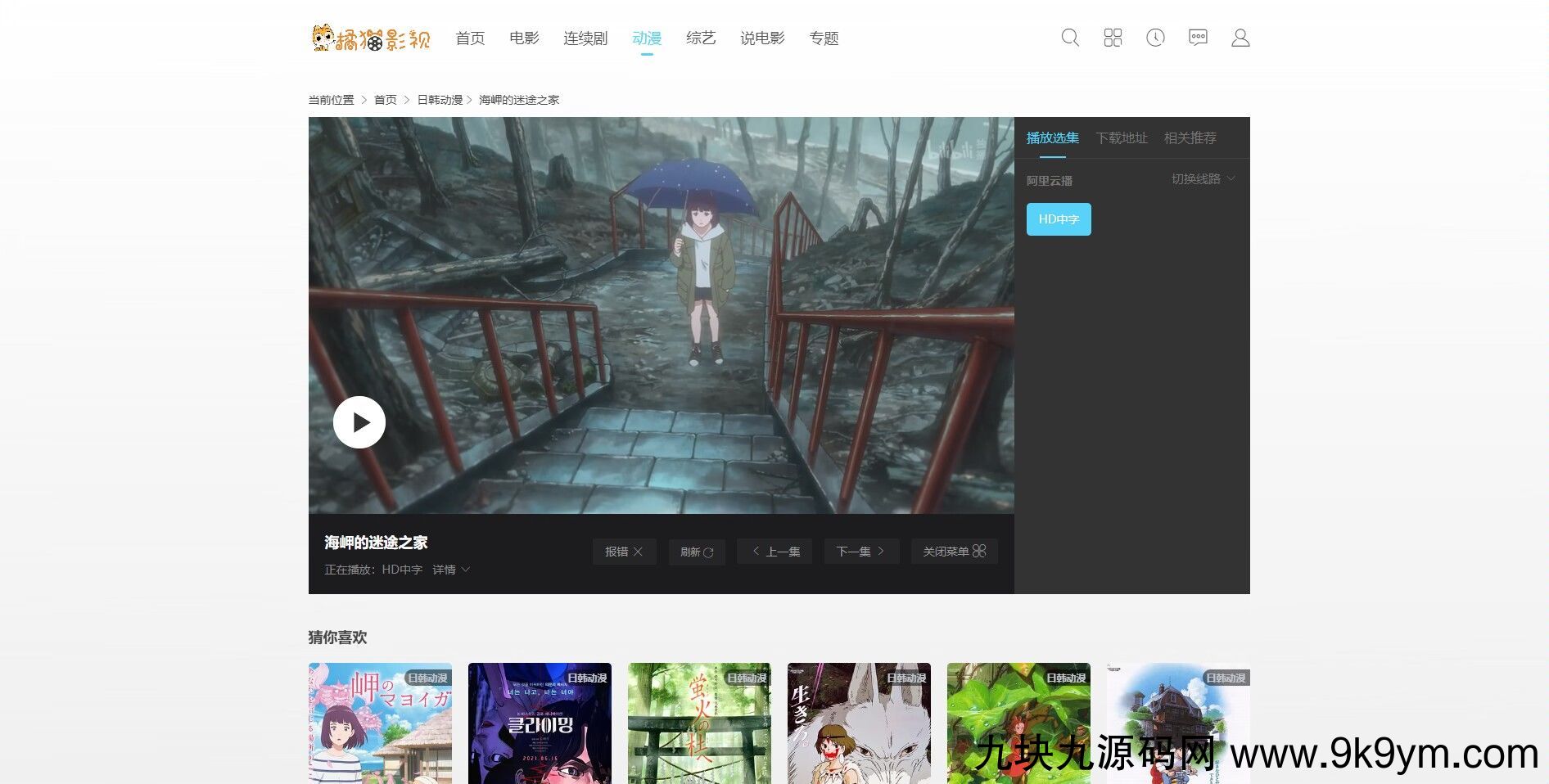The height and width of the screenshot is (784, 1549).
Task: Click the search magnifier icon
Action: pyautogui.click(x=1070, y=38)
